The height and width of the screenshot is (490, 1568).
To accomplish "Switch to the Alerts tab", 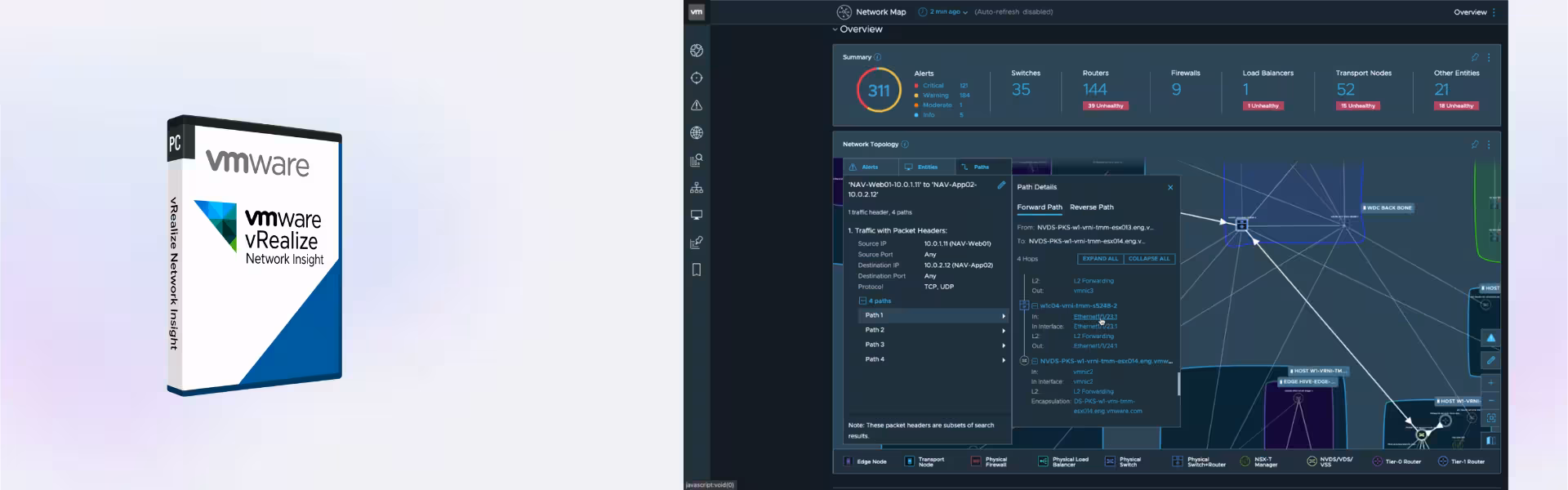I will click(x=870, y=167).
